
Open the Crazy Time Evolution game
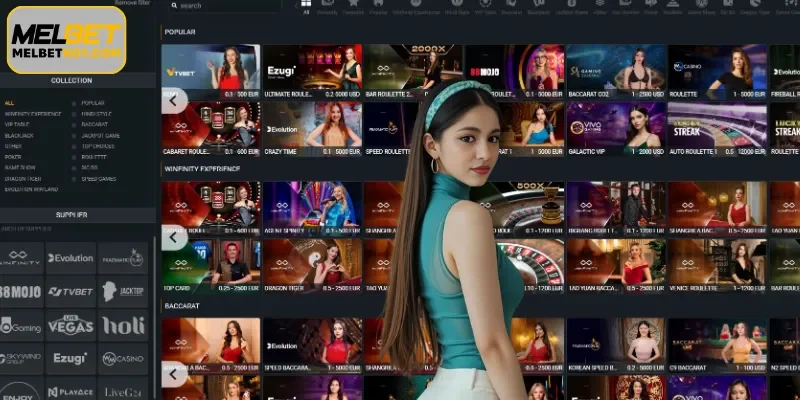click(312, 129)
